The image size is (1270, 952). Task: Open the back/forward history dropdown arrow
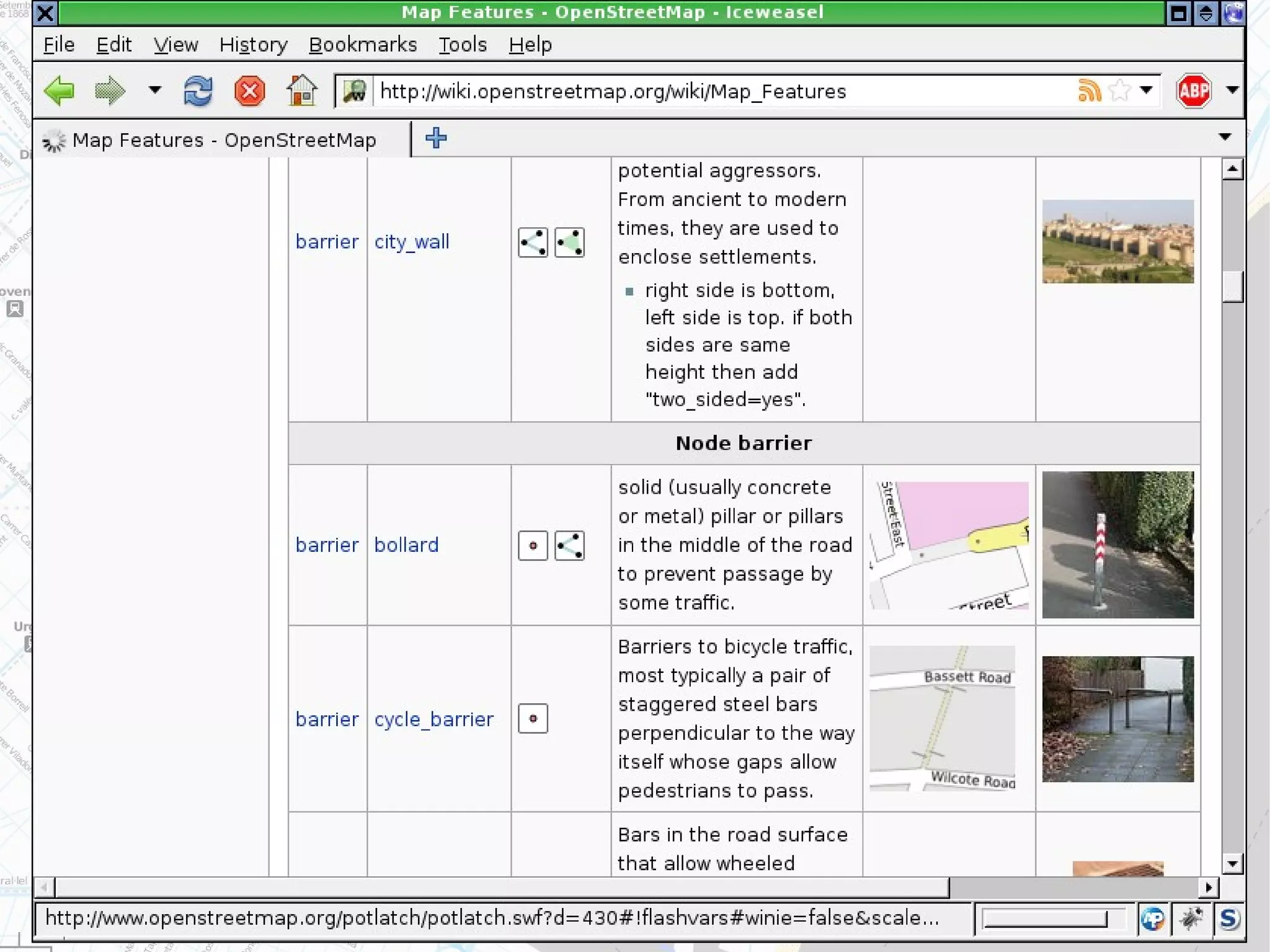[x=155, y=90]
